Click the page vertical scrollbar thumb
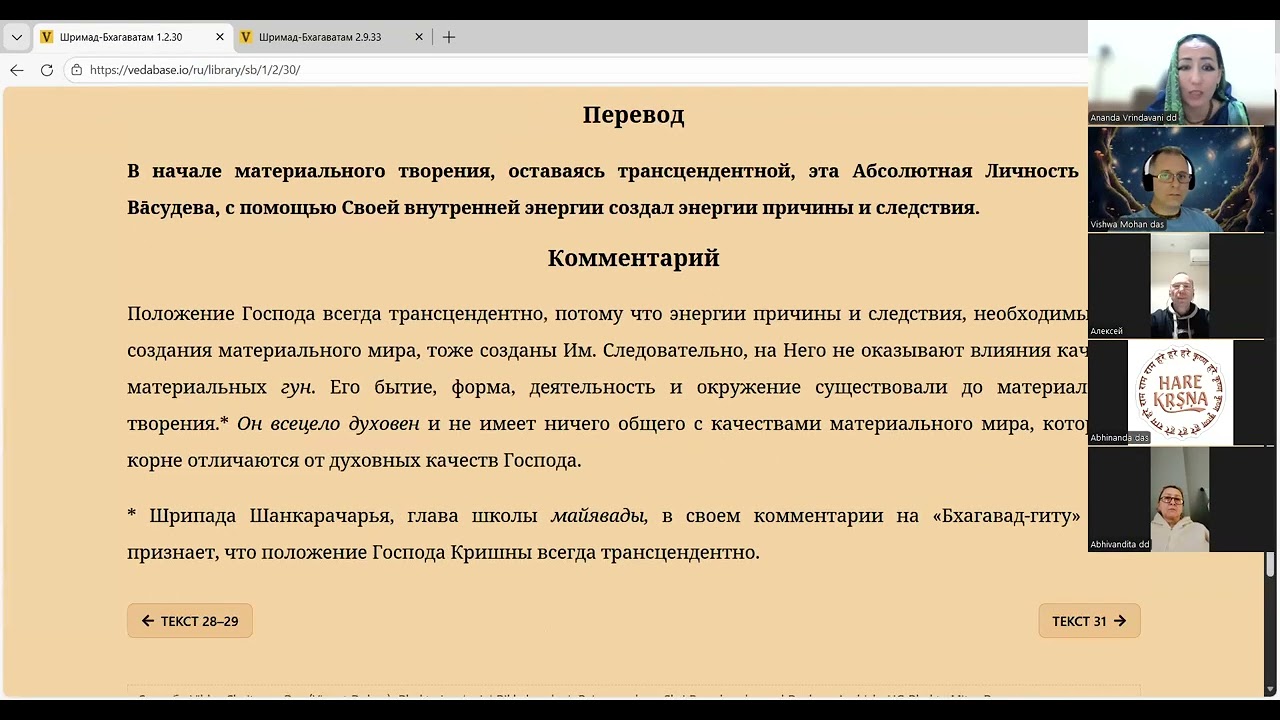 pyautogui.click(x=1270, y=564)
